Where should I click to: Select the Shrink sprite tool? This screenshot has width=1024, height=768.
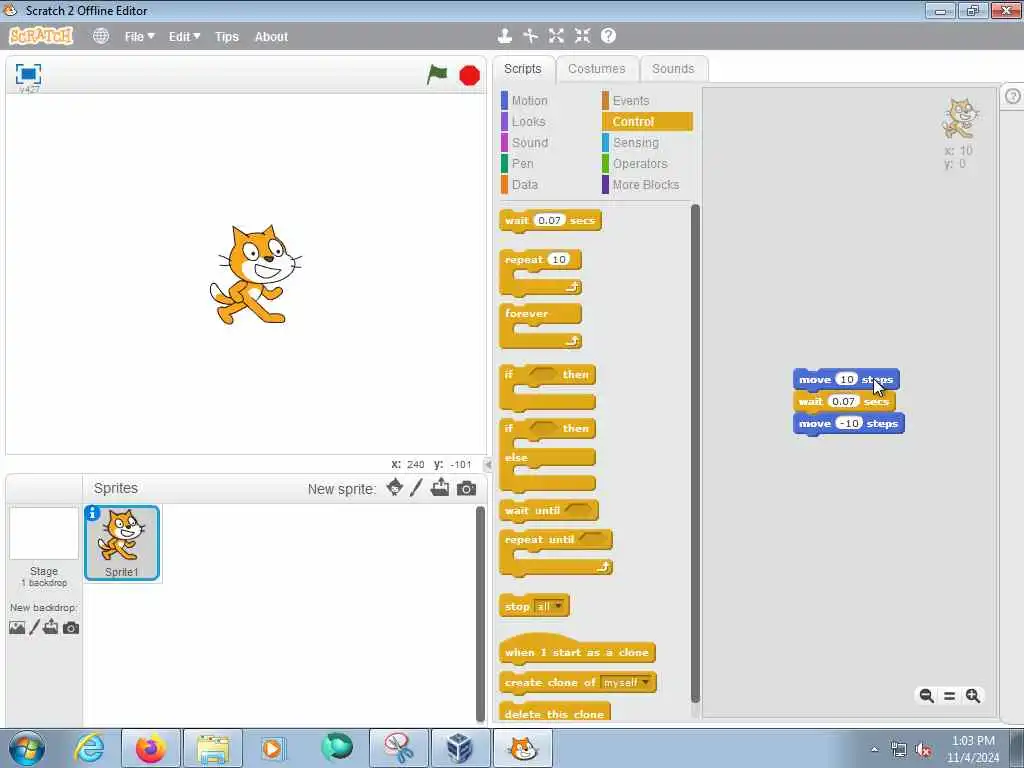click(582, 36)
